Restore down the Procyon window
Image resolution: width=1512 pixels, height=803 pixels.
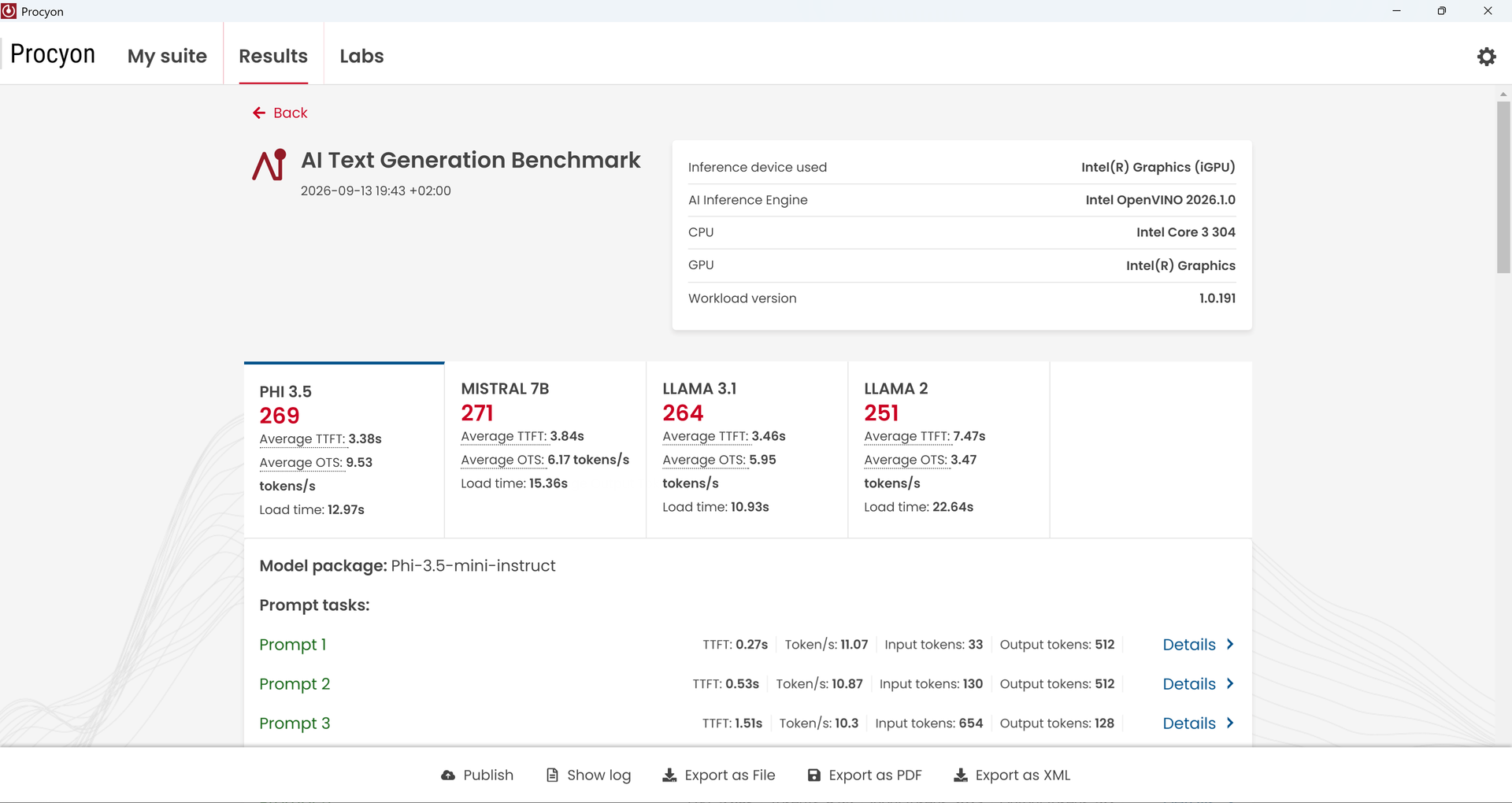coord(1441,11)
